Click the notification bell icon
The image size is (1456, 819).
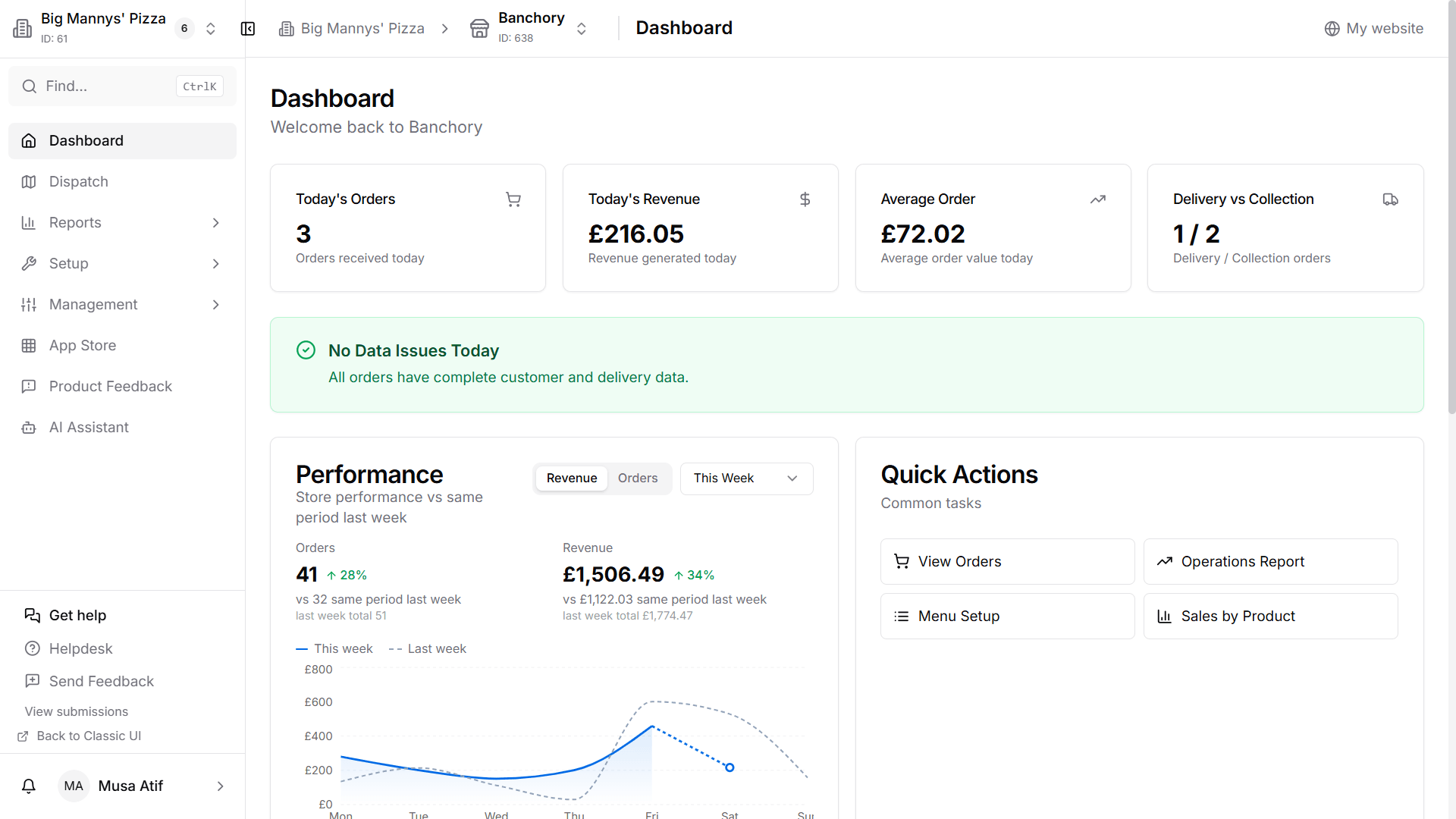click(29, 786)
